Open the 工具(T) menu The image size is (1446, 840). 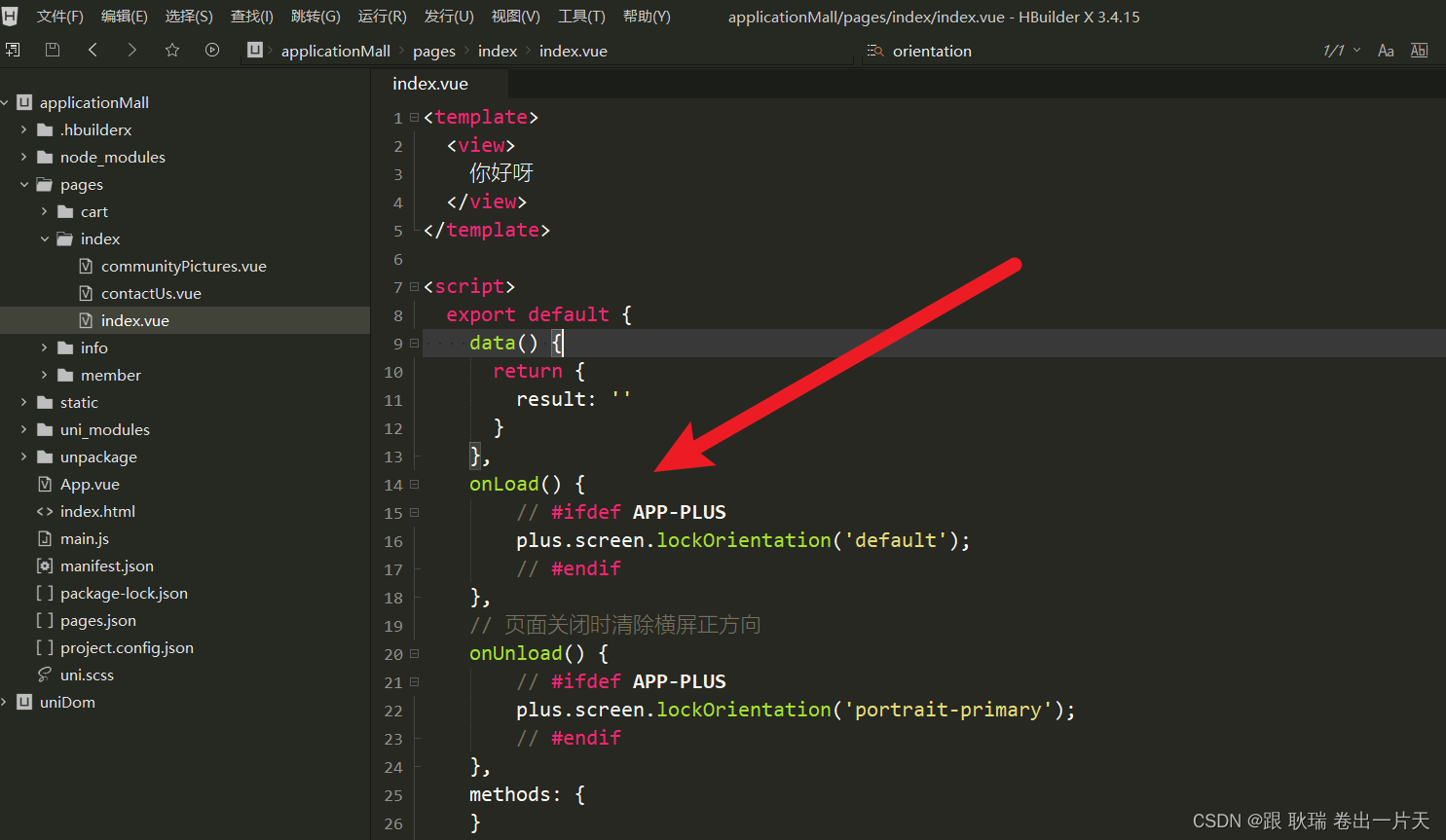(581, 17)
